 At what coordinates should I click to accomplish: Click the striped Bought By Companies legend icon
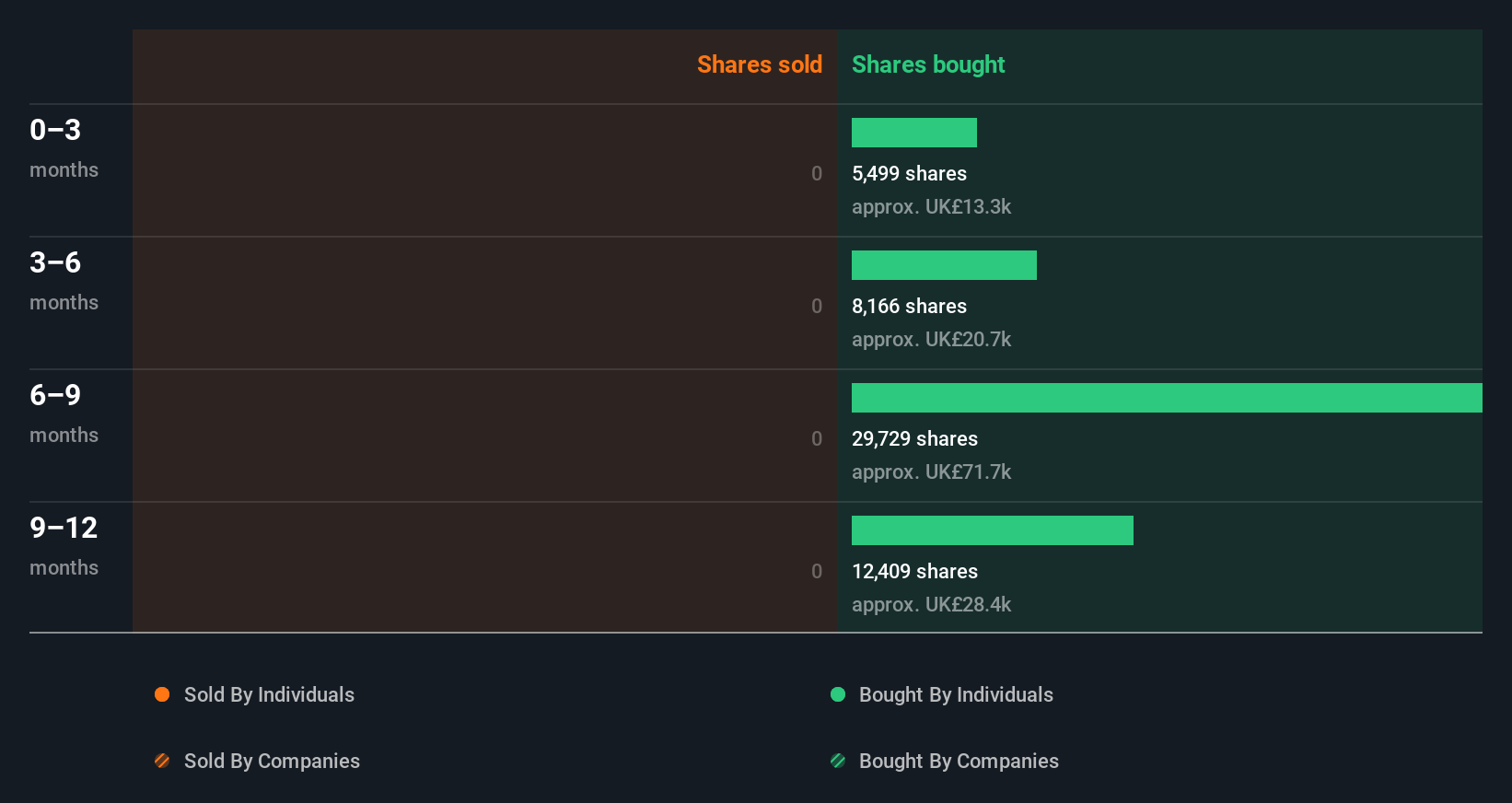pos(838,761)
